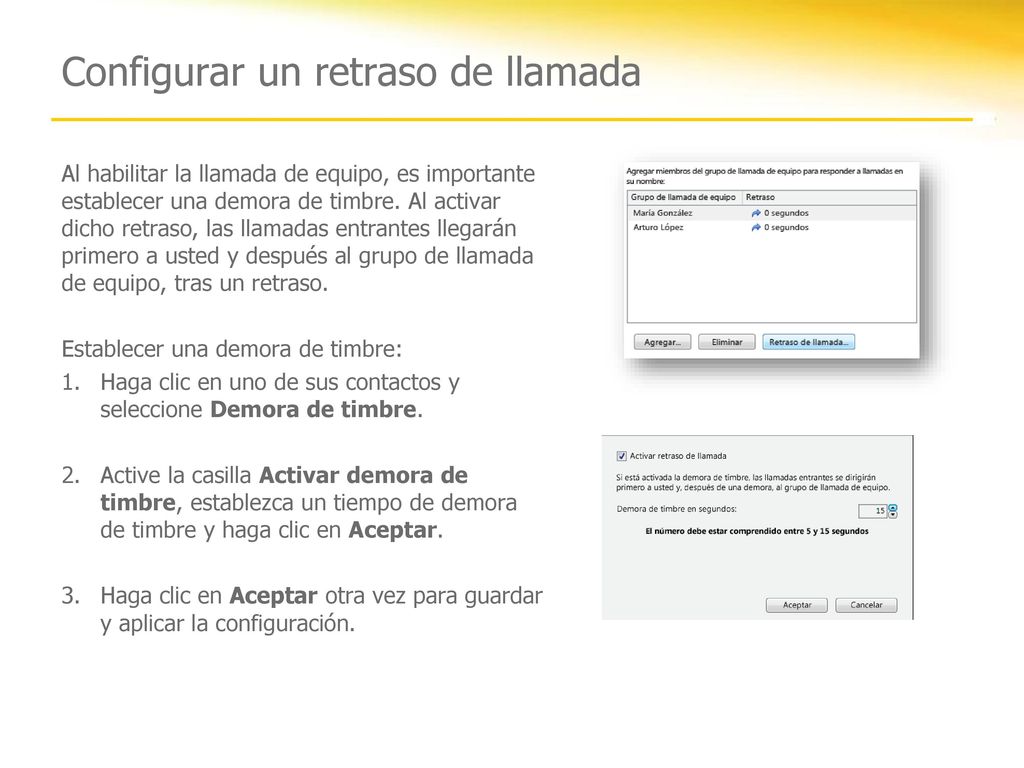Click Arturo López's 0 segundos value
Screen dimensions: 1024x768
click(786, 227)
